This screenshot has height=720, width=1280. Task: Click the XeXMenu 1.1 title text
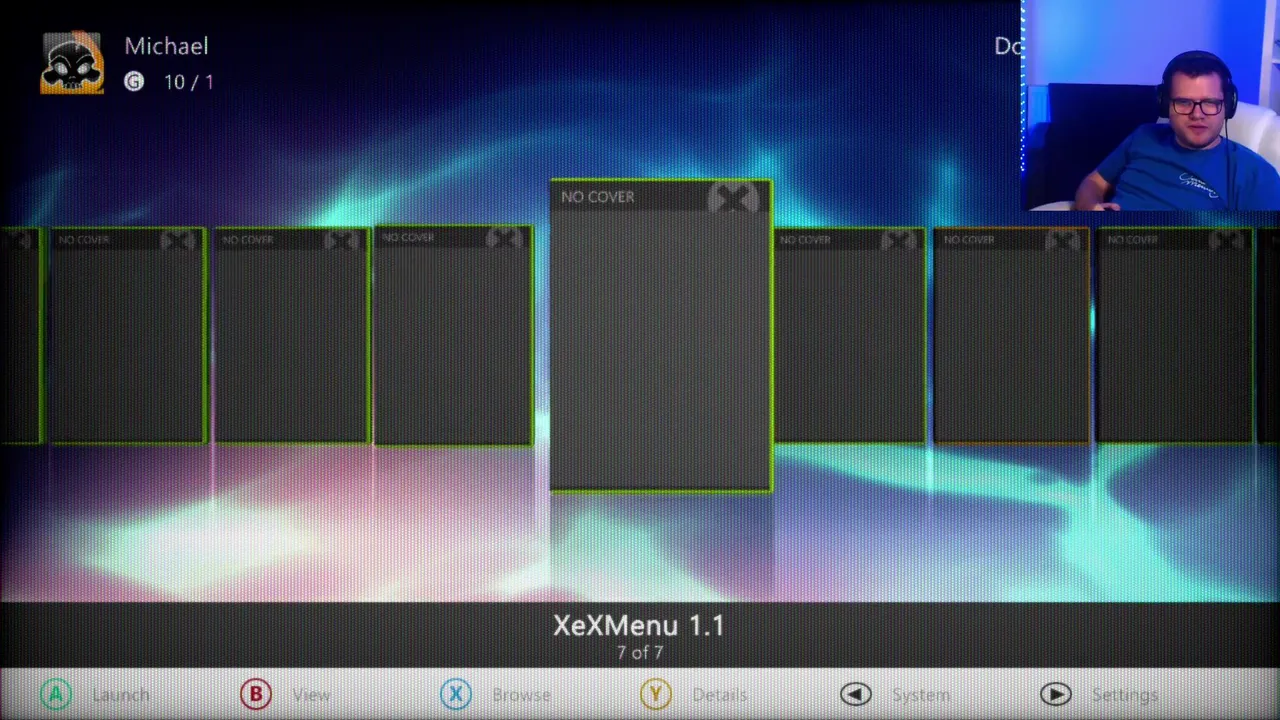pos(639,626)
